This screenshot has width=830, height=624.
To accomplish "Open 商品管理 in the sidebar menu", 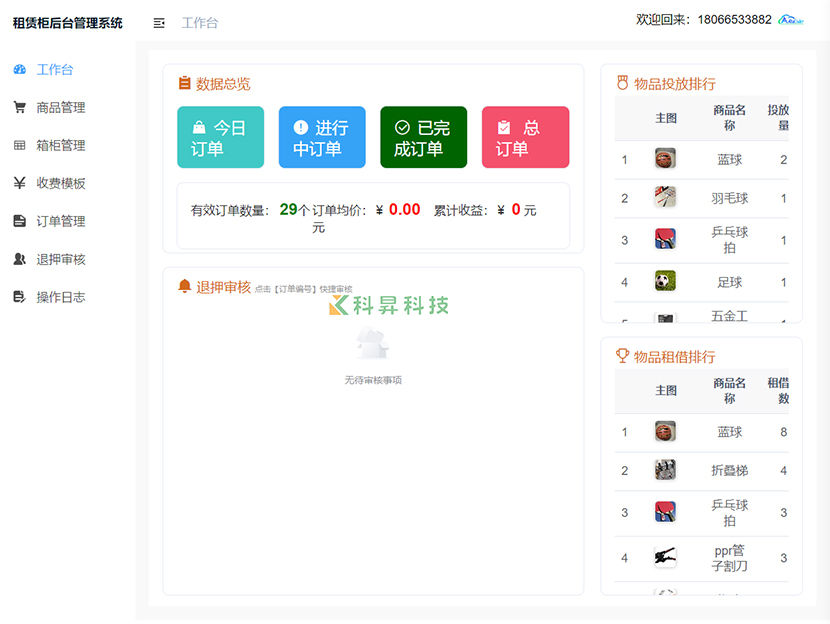I will click(x=61, y=107).
